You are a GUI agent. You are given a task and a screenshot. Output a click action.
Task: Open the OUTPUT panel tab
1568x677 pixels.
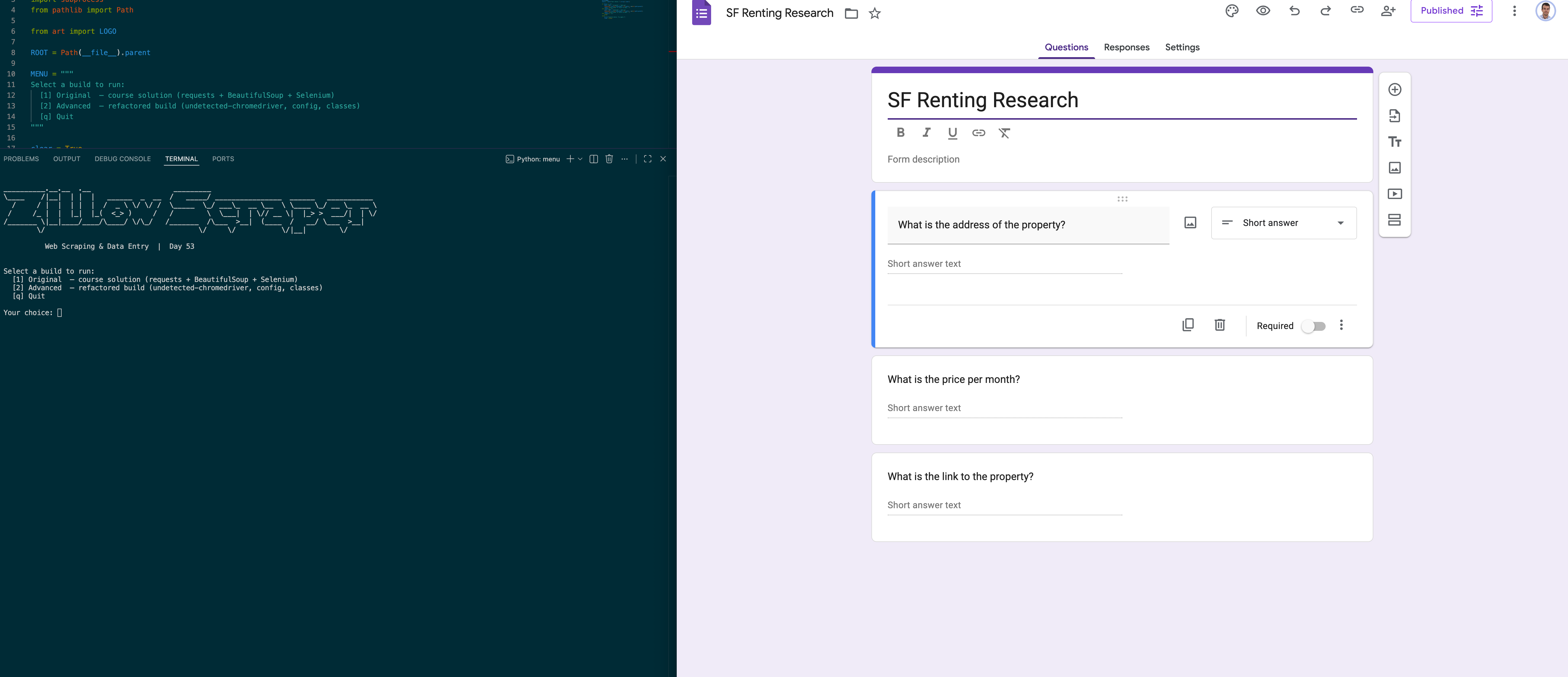(67, 159)
